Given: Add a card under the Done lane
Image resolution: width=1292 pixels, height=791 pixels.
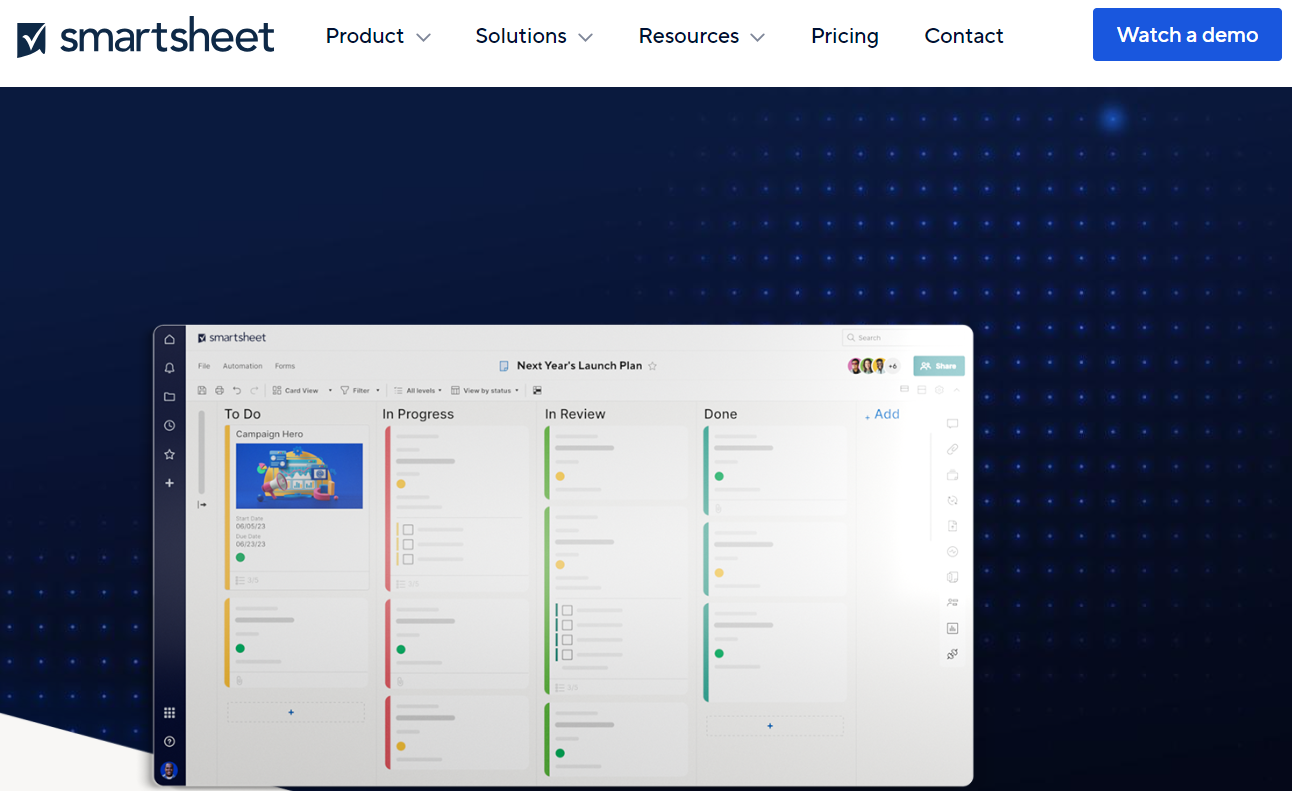Looking at the screenshot, I should (x=775, y=726).
